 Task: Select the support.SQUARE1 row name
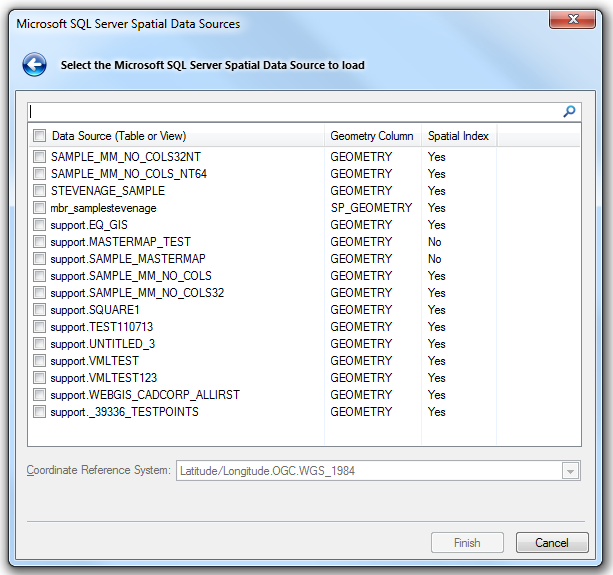coord(95,310)
